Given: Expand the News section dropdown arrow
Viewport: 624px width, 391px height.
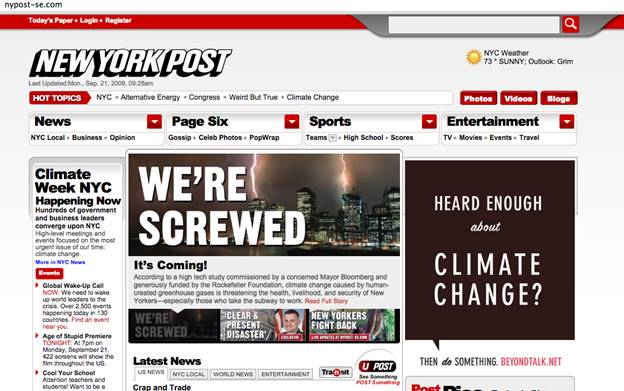Looking at the screenshot, I should click(154, 122).
